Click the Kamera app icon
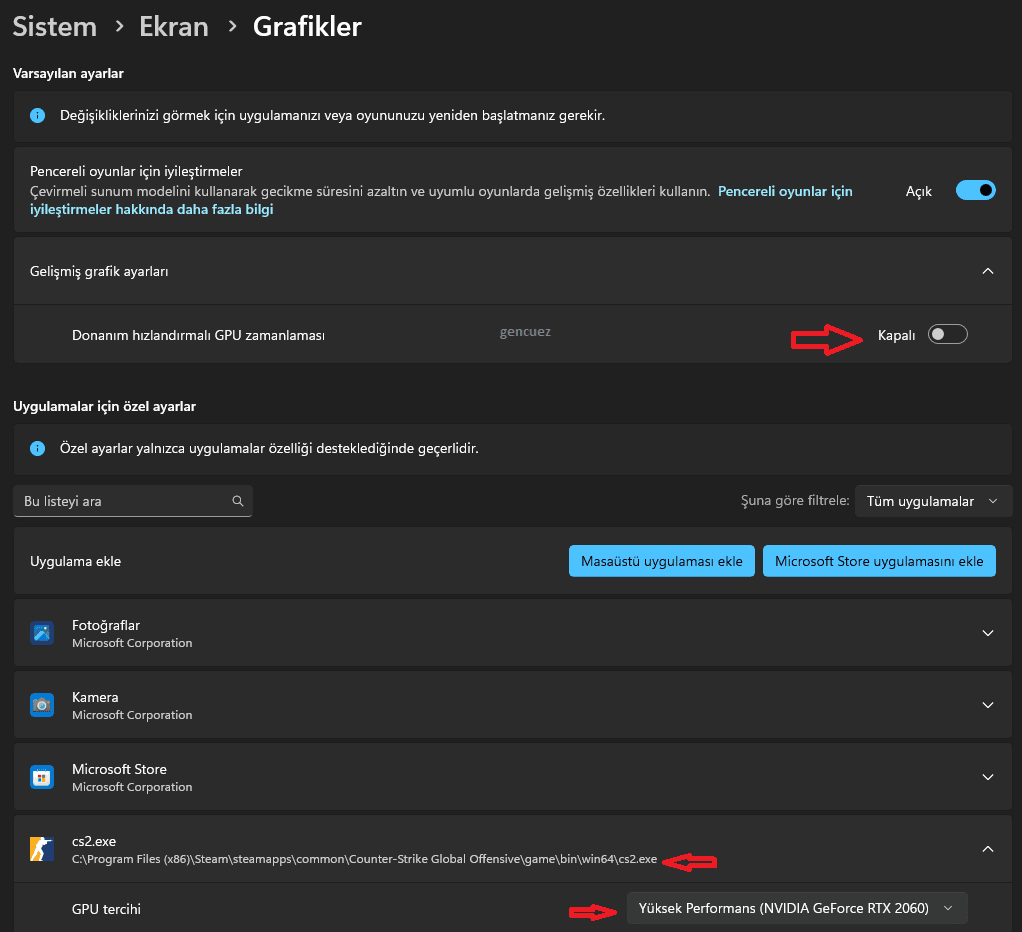This screenshot has width=1022, height=932. pyautogui.click(x=41, y=705)
